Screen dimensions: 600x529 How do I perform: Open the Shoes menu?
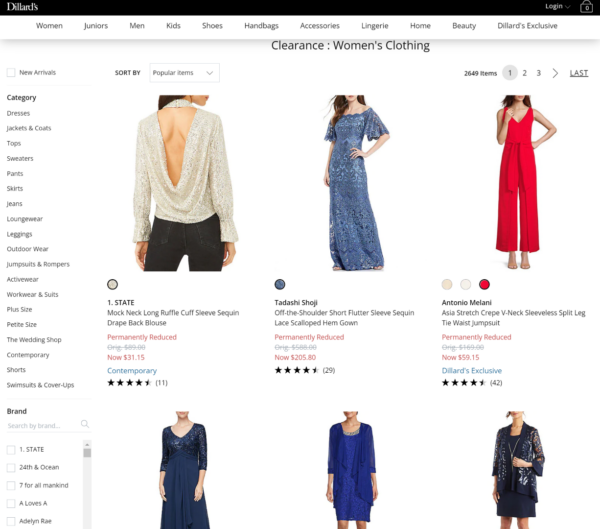coord(212,26)
